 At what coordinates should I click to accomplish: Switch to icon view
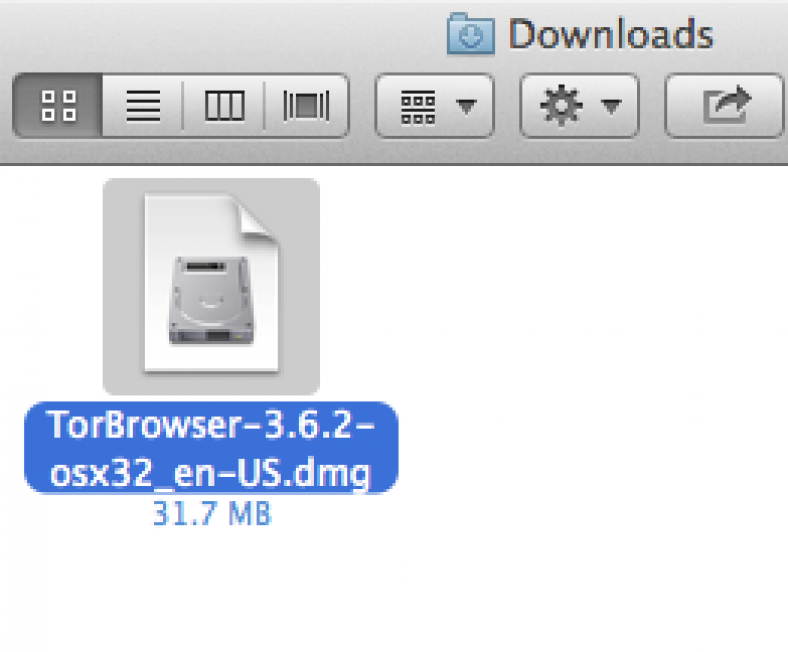(58, 106)
